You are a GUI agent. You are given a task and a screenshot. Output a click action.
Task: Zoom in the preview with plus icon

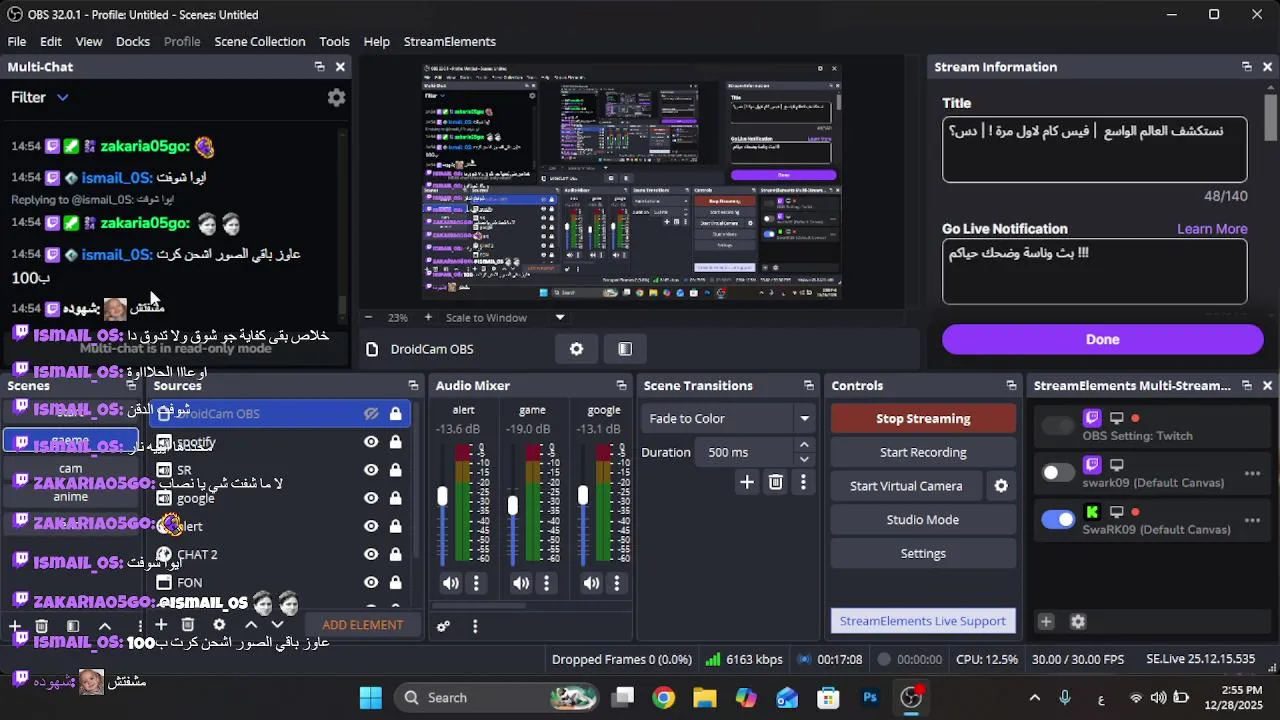point(428,317)
